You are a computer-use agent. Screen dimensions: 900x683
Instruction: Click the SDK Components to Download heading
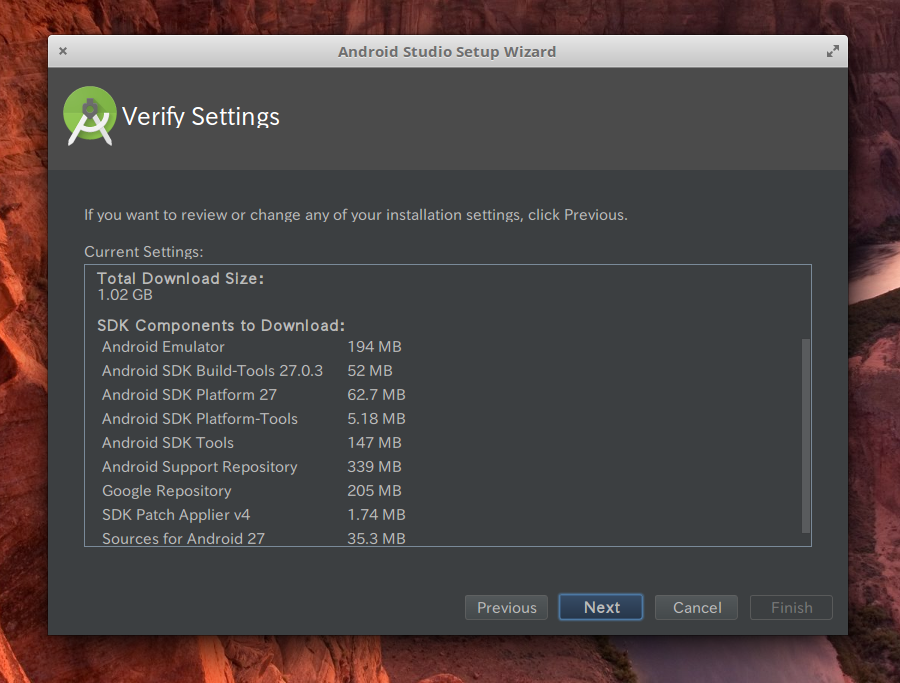point(221,326)
